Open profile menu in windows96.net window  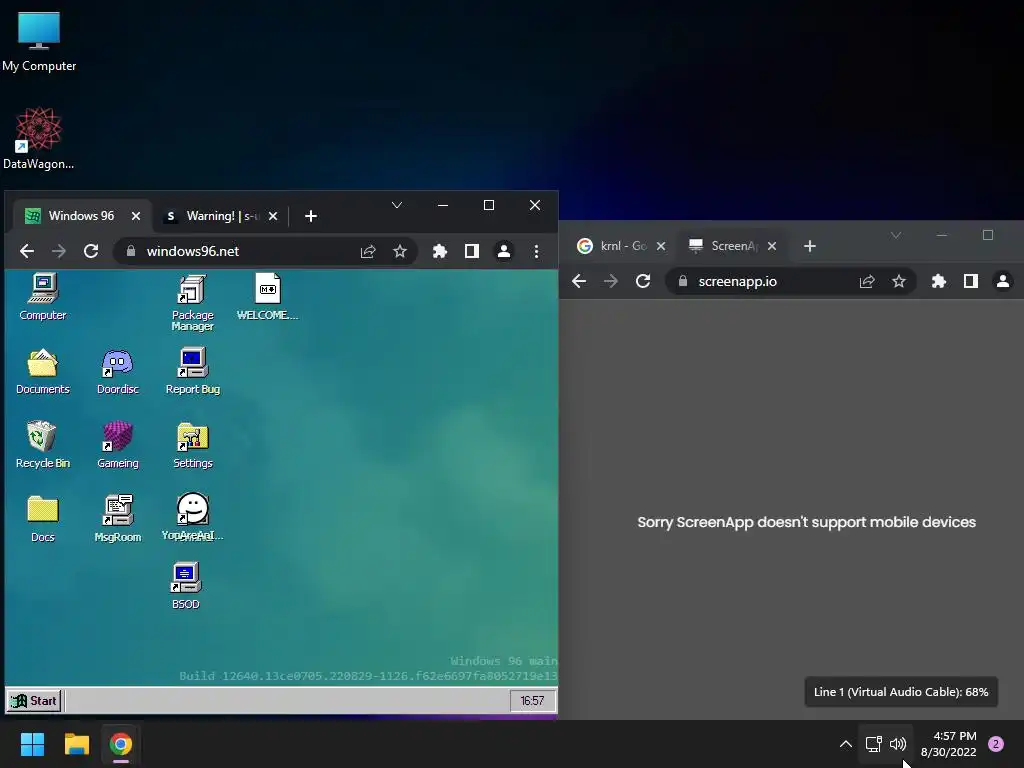504,251
